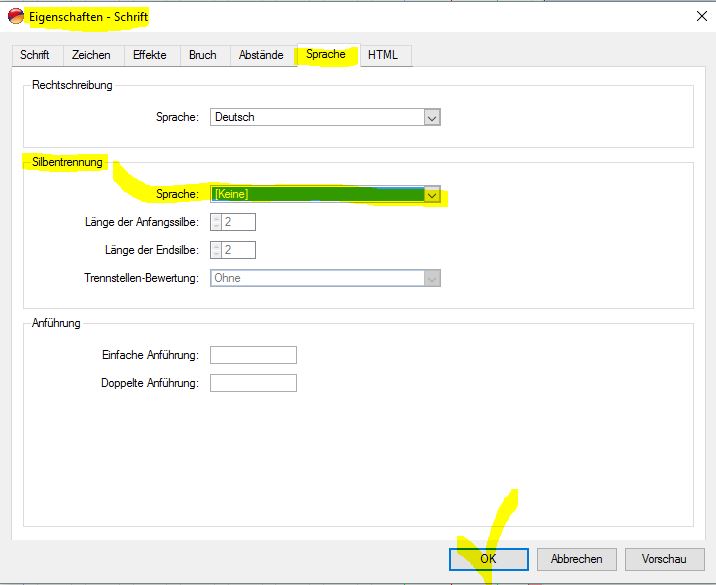
Task: Select the Effekte tab
Action: 150,55
